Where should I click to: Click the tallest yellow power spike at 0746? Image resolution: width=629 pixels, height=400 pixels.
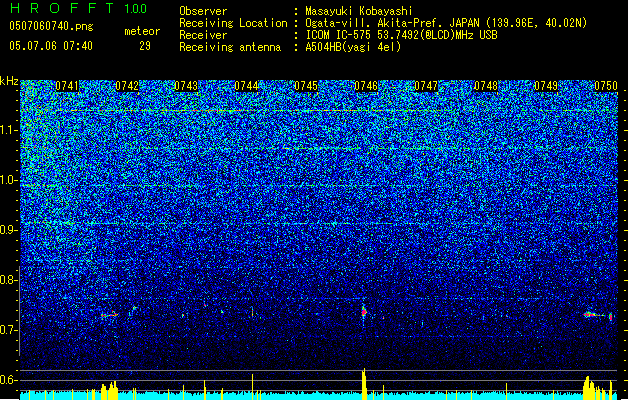[364, 384]
